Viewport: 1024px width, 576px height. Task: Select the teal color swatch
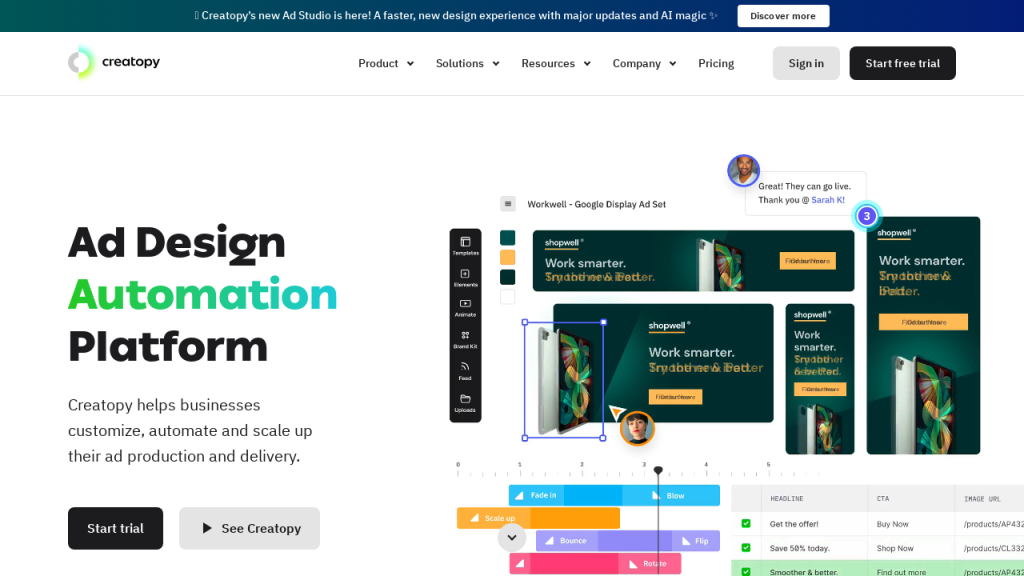pos(507,237)
